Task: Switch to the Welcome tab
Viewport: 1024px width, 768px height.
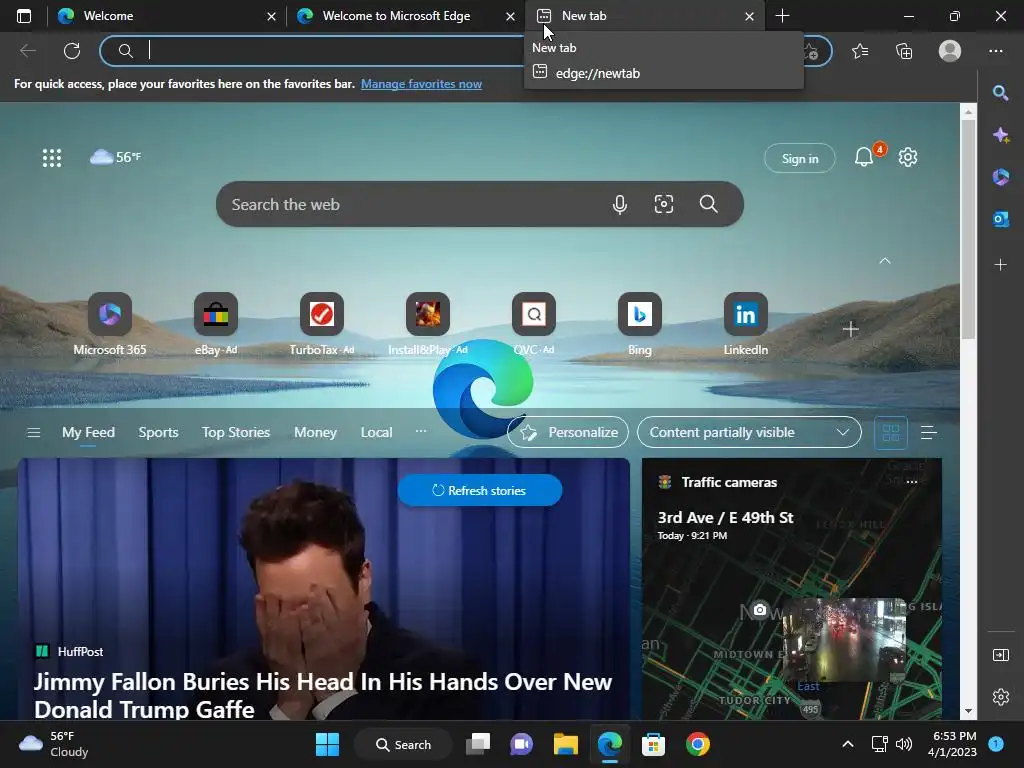Action: pyautogui.click(x=166, y=16)
